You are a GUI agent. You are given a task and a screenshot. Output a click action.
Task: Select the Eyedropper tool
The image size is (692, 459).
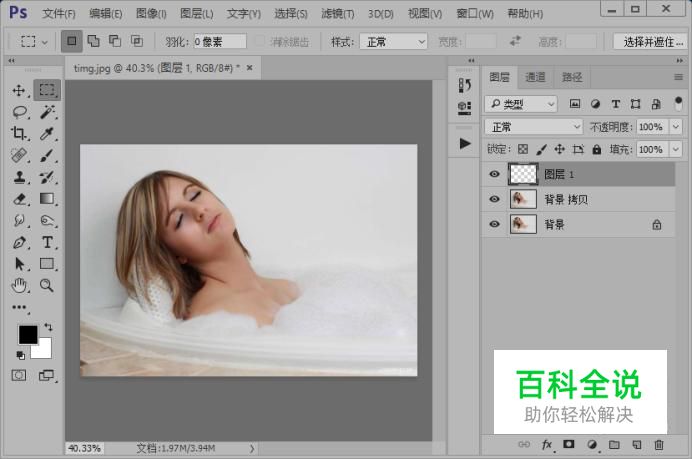pyautogui.click(x=47, y=134)
